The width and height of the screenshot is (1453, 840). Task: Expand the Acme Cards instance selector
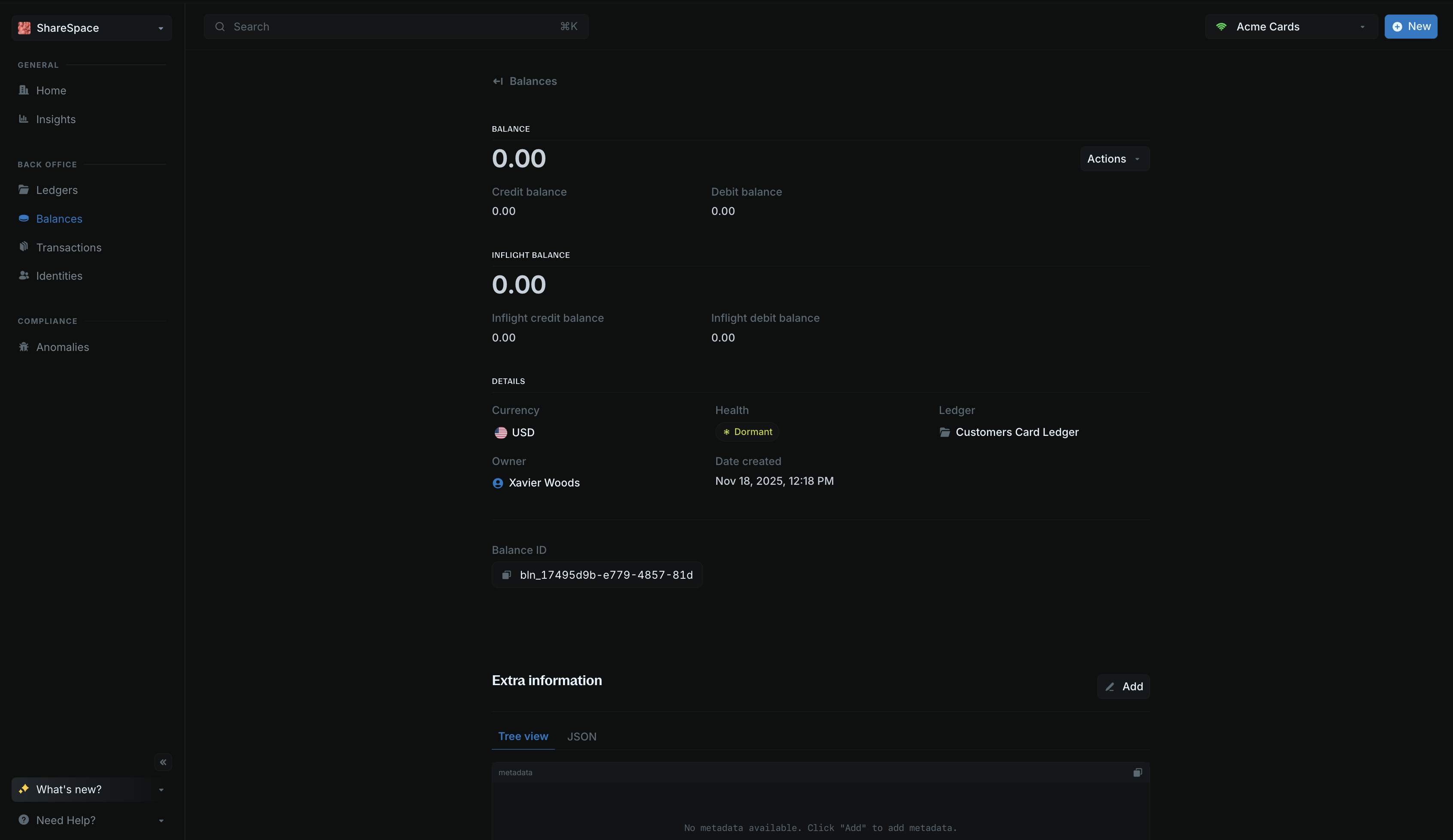[x=1290, y=27]
